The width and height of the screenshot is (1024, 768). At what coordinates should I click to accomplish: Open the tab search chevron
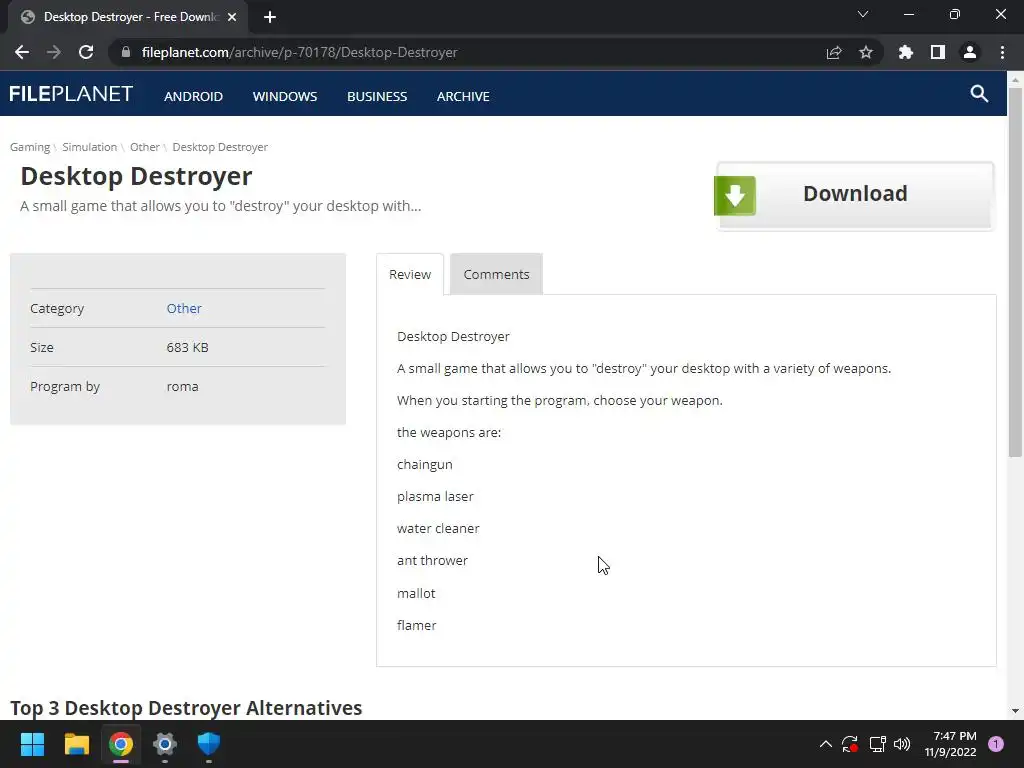pyautogui.click(x=863, y=14)
